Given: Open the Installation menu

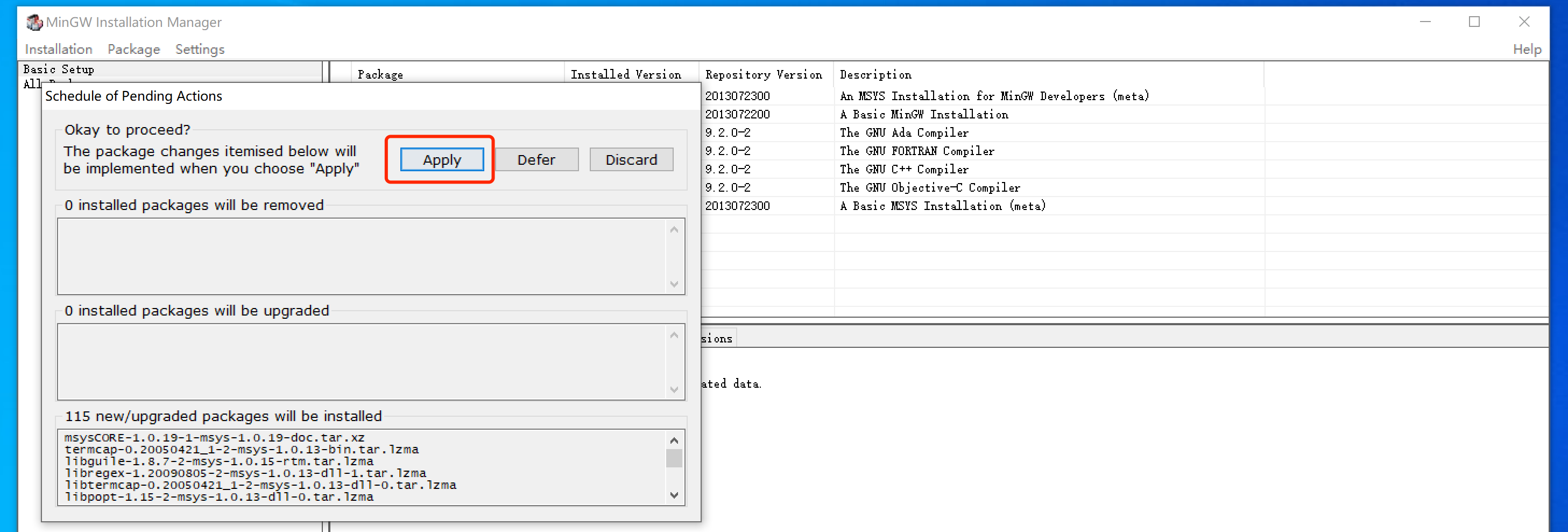Looking at the screenshot, I should pos(59,49).
